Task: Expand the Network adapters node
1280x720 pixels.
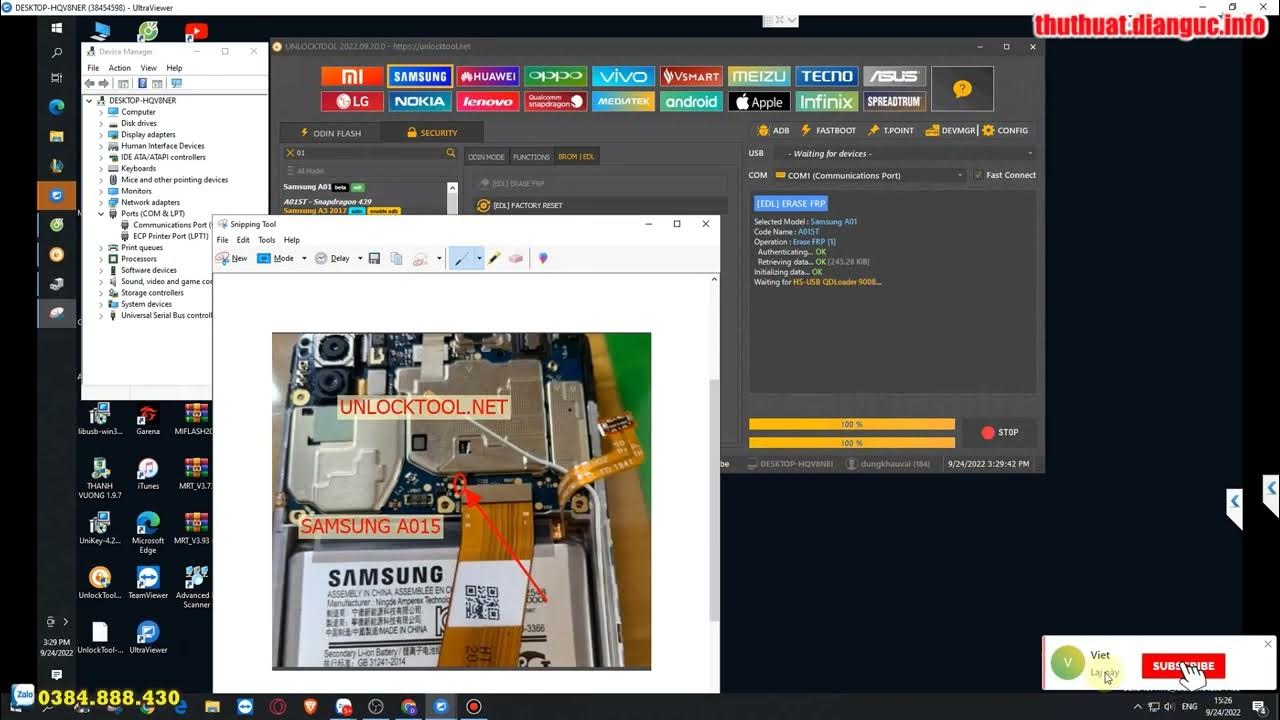Action: click(101, 202)
